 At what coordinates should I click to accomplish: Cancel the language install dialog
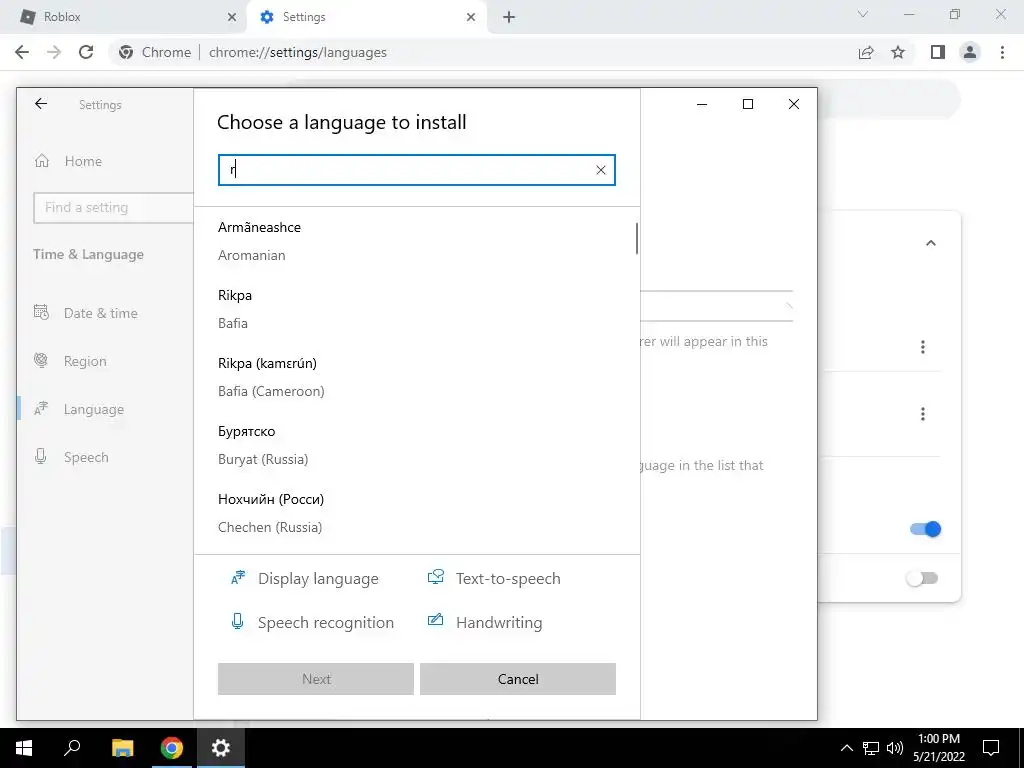[518, 679]
